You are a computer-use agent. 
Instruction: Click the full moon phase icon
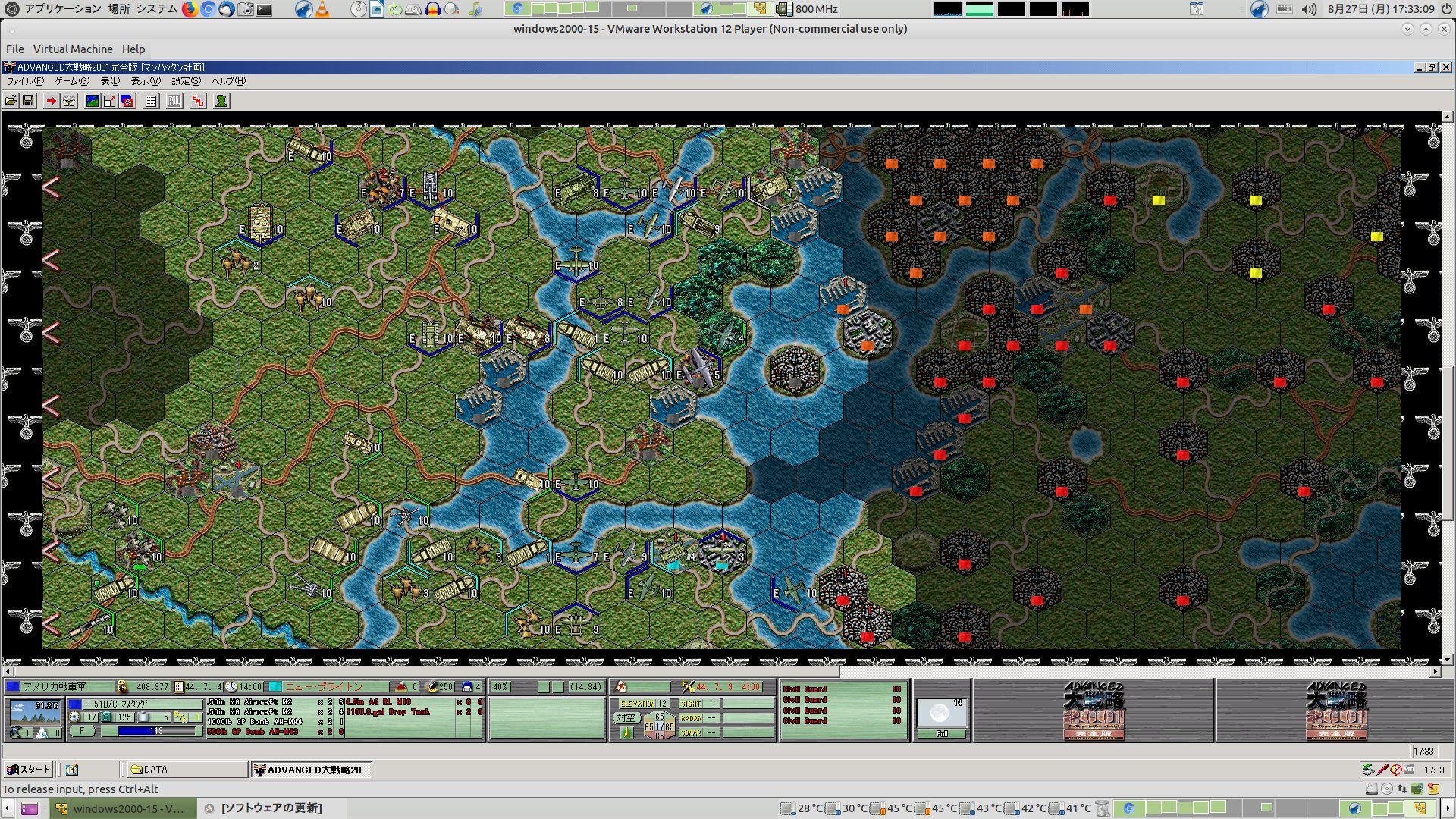940,714
